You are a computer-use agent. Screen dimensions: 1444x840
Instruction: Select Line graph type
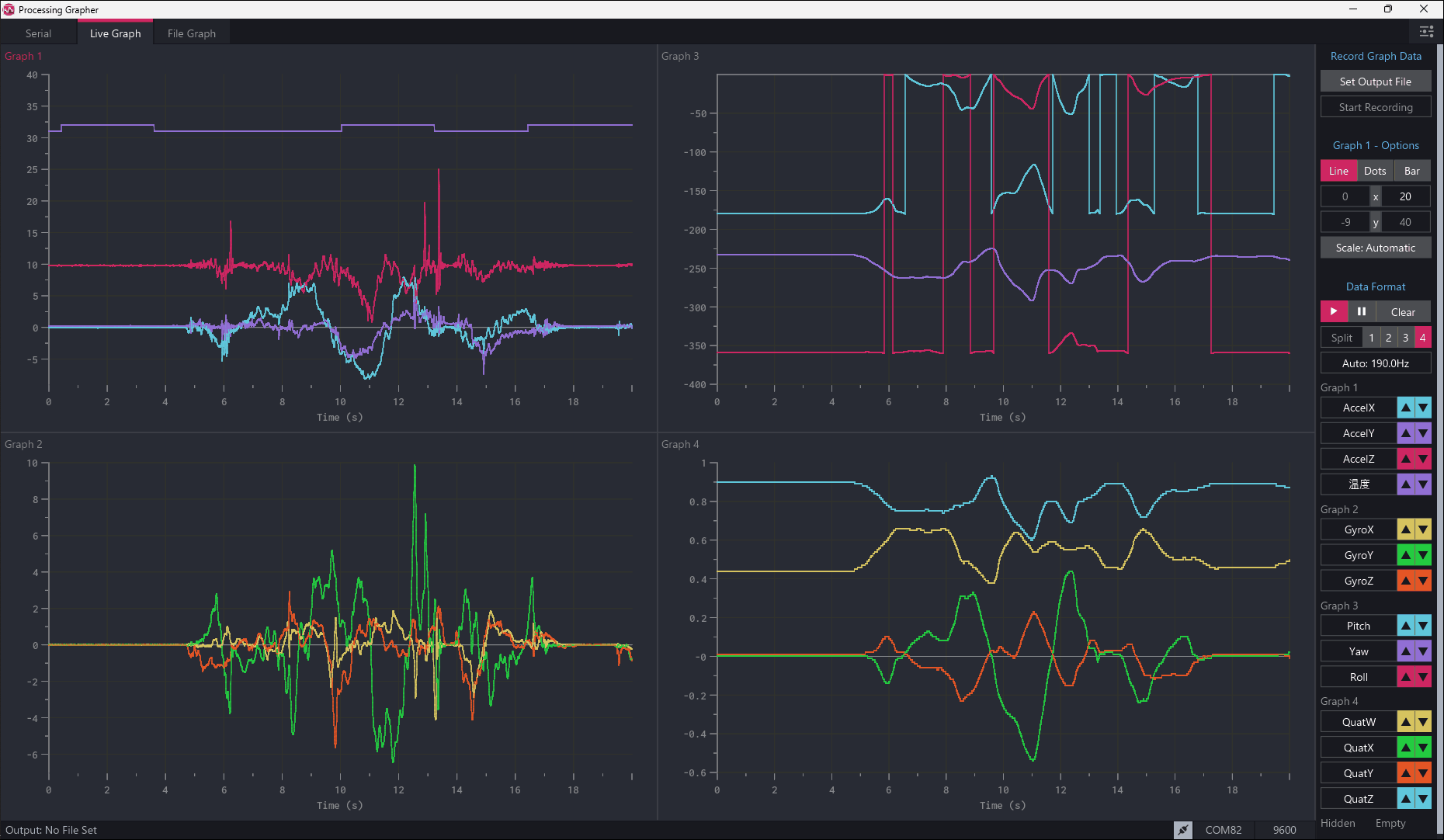coord(1338,171)
